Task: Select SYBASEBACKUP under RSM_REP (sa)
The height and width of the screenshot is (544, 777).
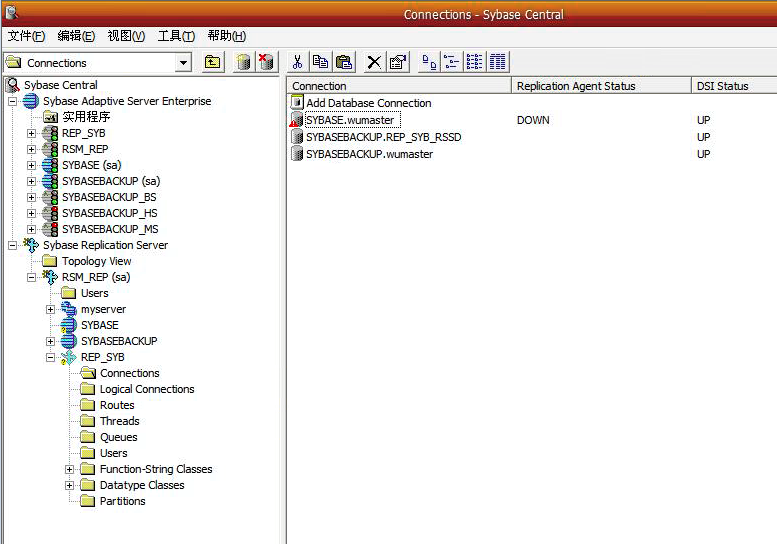Action: pos(119,341)
